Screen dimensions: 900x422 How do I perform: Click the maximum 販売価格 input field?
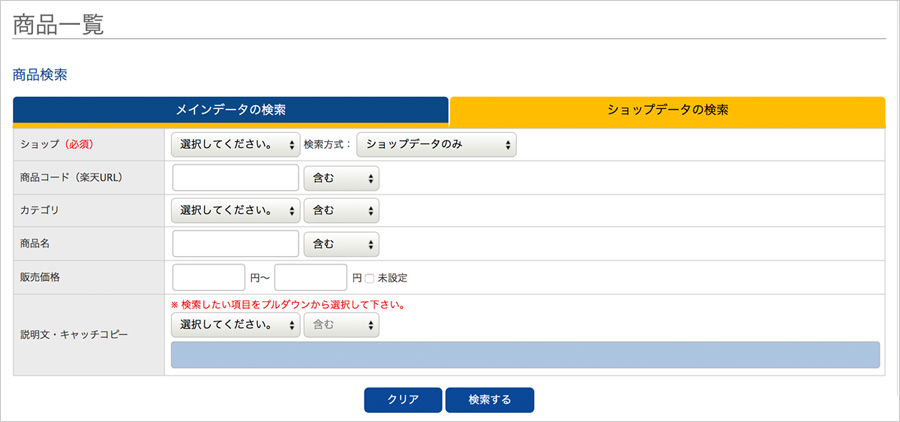coord(311,278)
